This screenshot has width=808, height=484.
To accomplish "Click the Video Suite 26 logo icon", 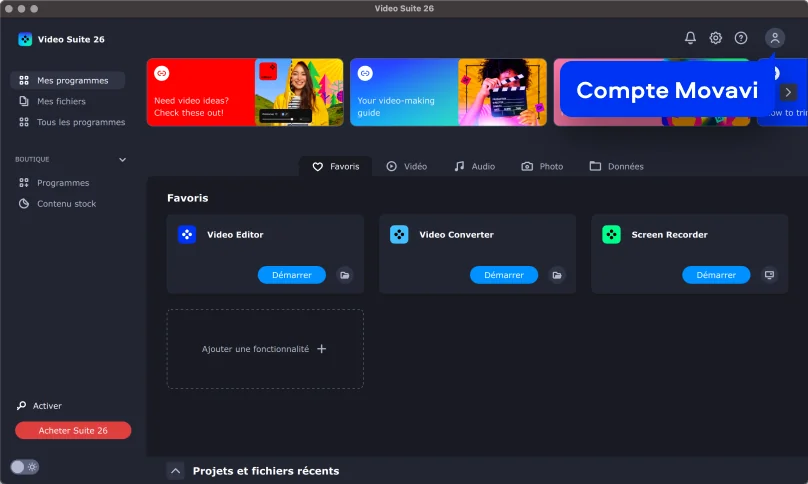I will pyautogui.click(x=25, y=39).
